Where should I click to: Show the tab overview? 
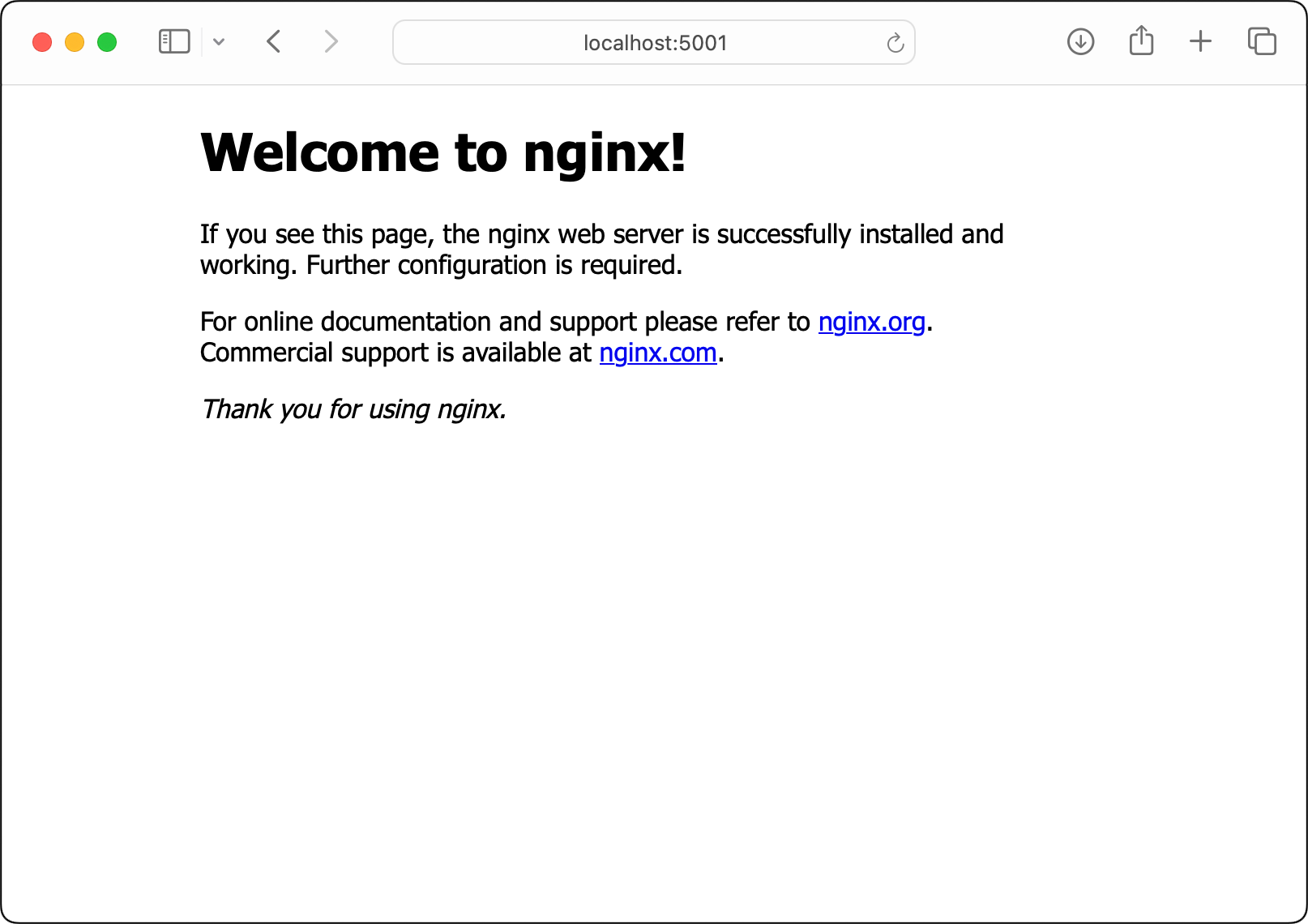coord(1262,41)
